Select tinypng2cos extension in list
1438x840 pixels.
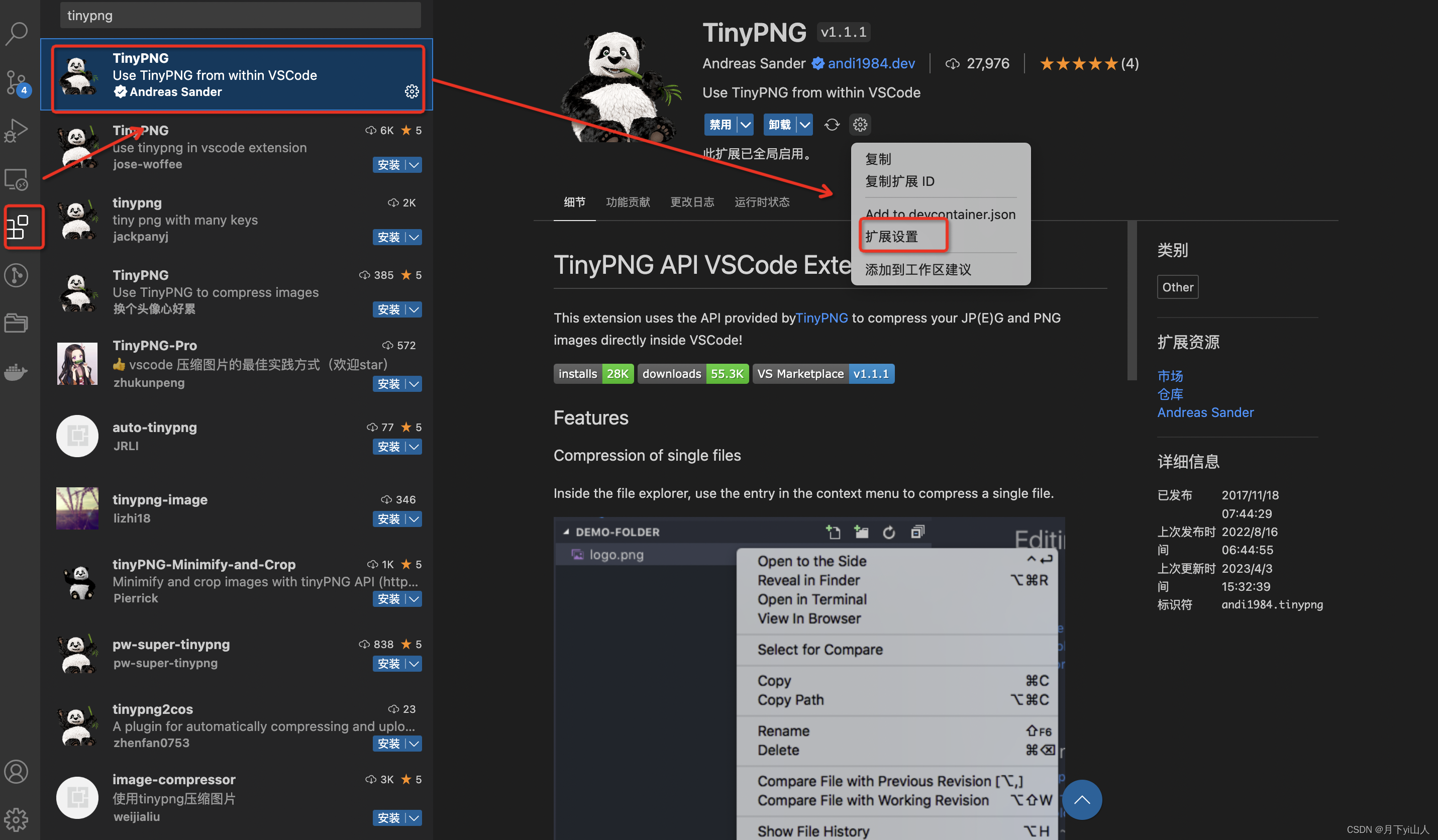[237, 726]
